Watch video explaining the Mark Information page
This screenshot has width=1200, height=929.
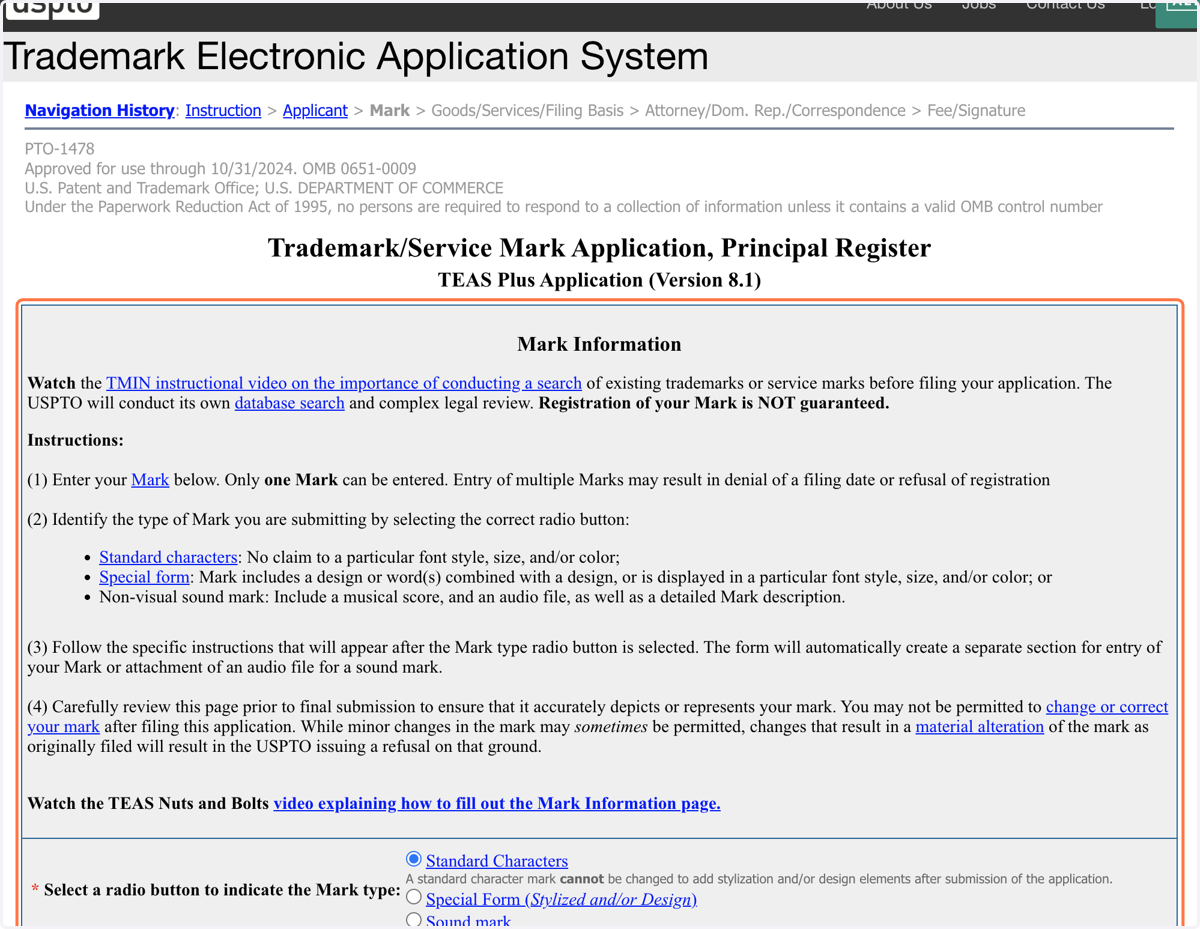tap(497, 804)
